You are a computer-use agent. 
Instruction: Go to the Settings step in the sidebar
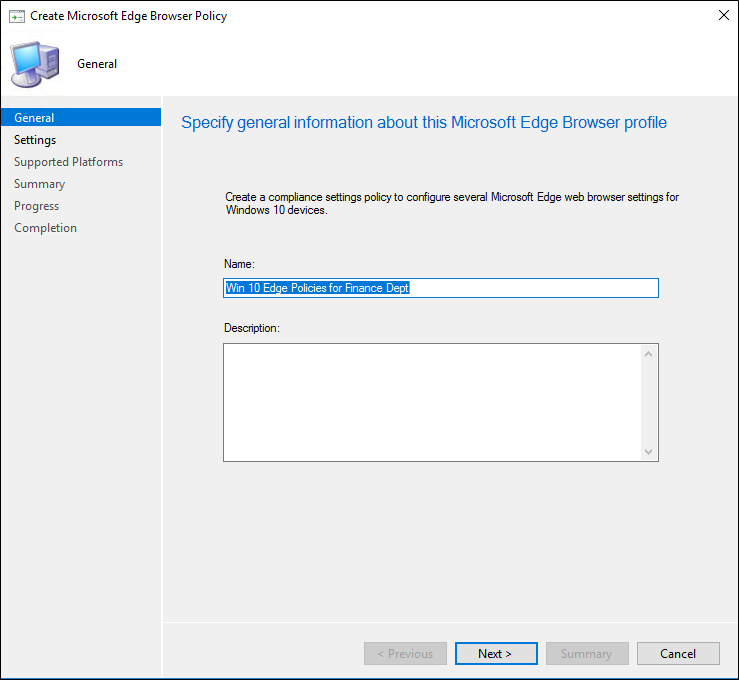(x=35, y=140)
